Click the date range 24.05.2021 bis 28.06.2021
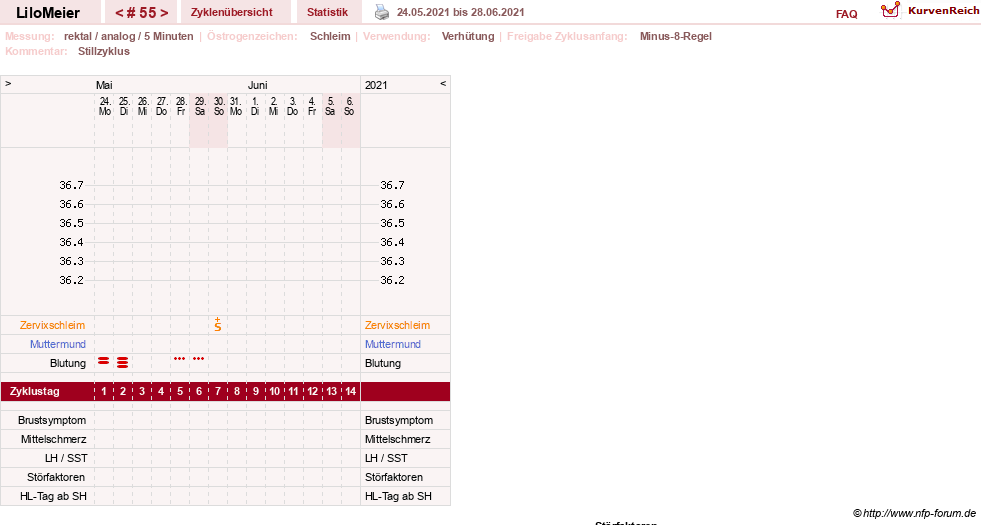 460,13
